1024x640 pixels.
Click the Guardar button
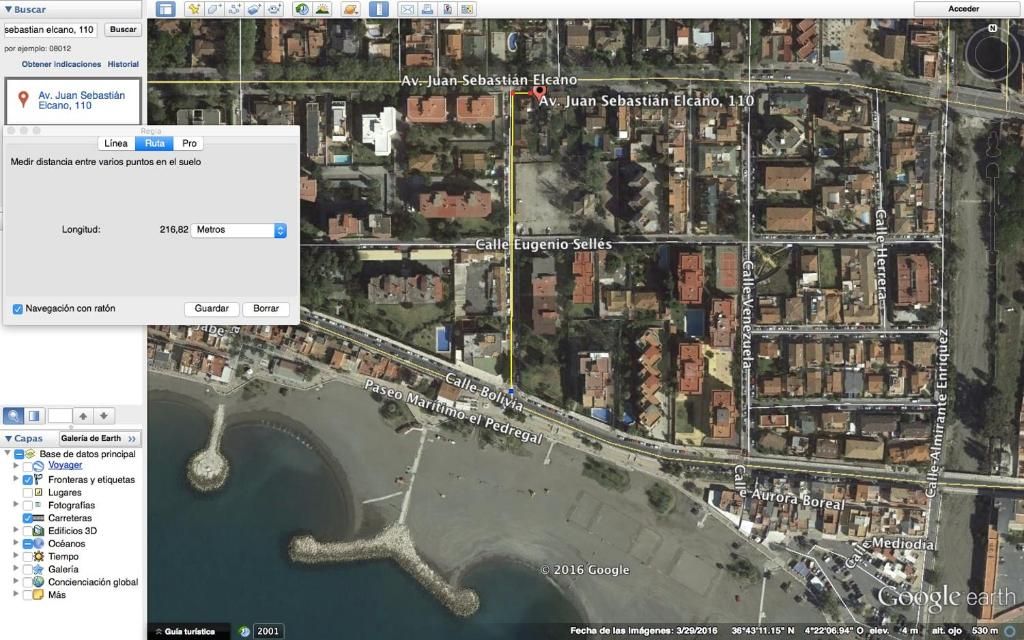[x=212, y=309]
